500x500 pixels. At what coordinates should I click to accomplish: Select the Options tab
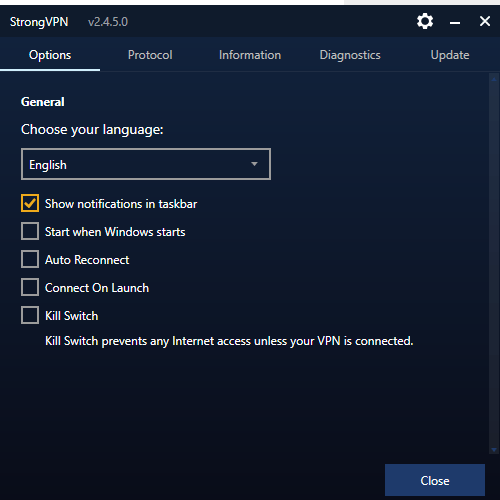click(x=50, y=55)
